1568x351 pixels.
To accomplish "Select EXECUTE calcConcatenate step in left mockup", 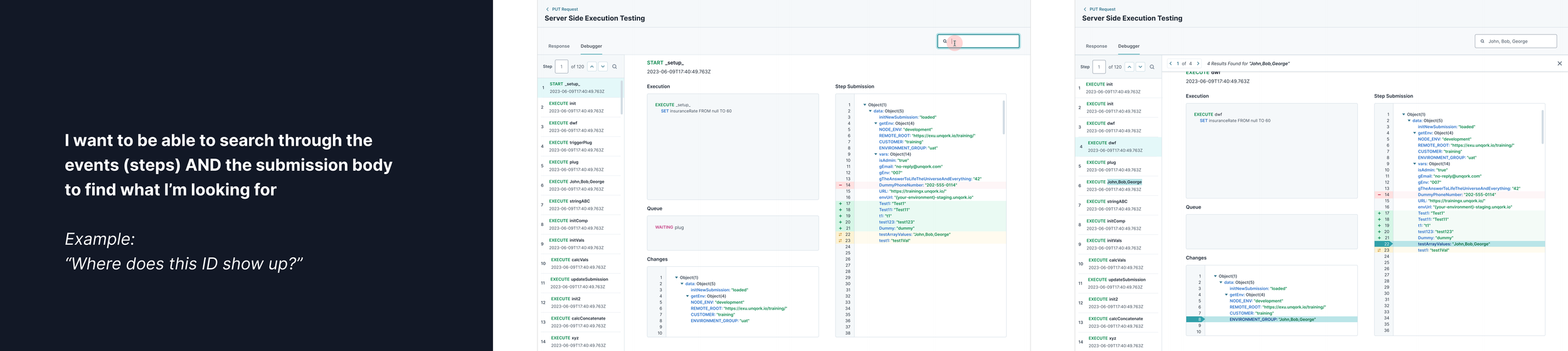I will (x=580, y=322).
